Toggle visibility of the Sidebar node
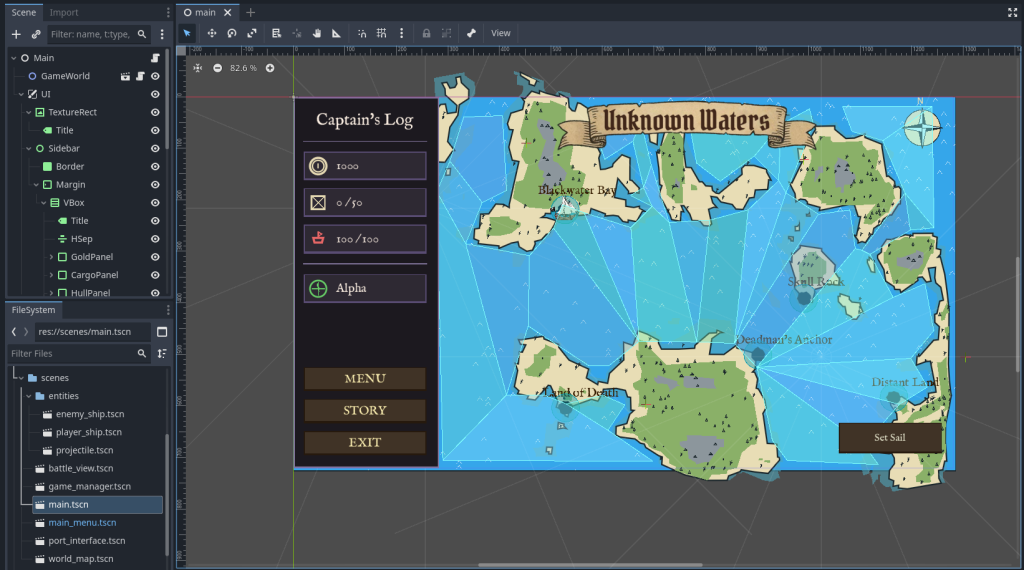 pyautogui.click(x=155, y=148)
